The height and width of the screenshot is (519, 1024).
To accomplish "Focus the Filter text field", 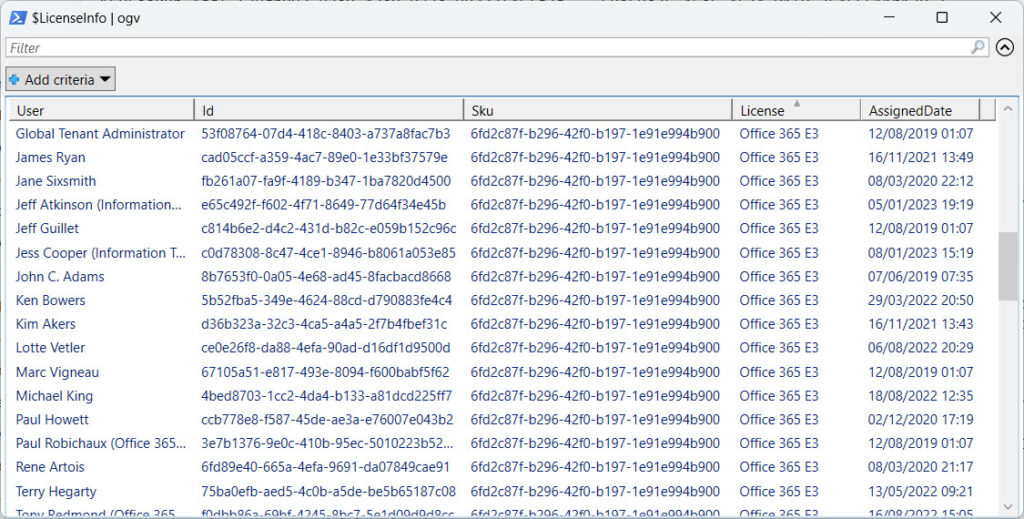I will tap(497, 47).
